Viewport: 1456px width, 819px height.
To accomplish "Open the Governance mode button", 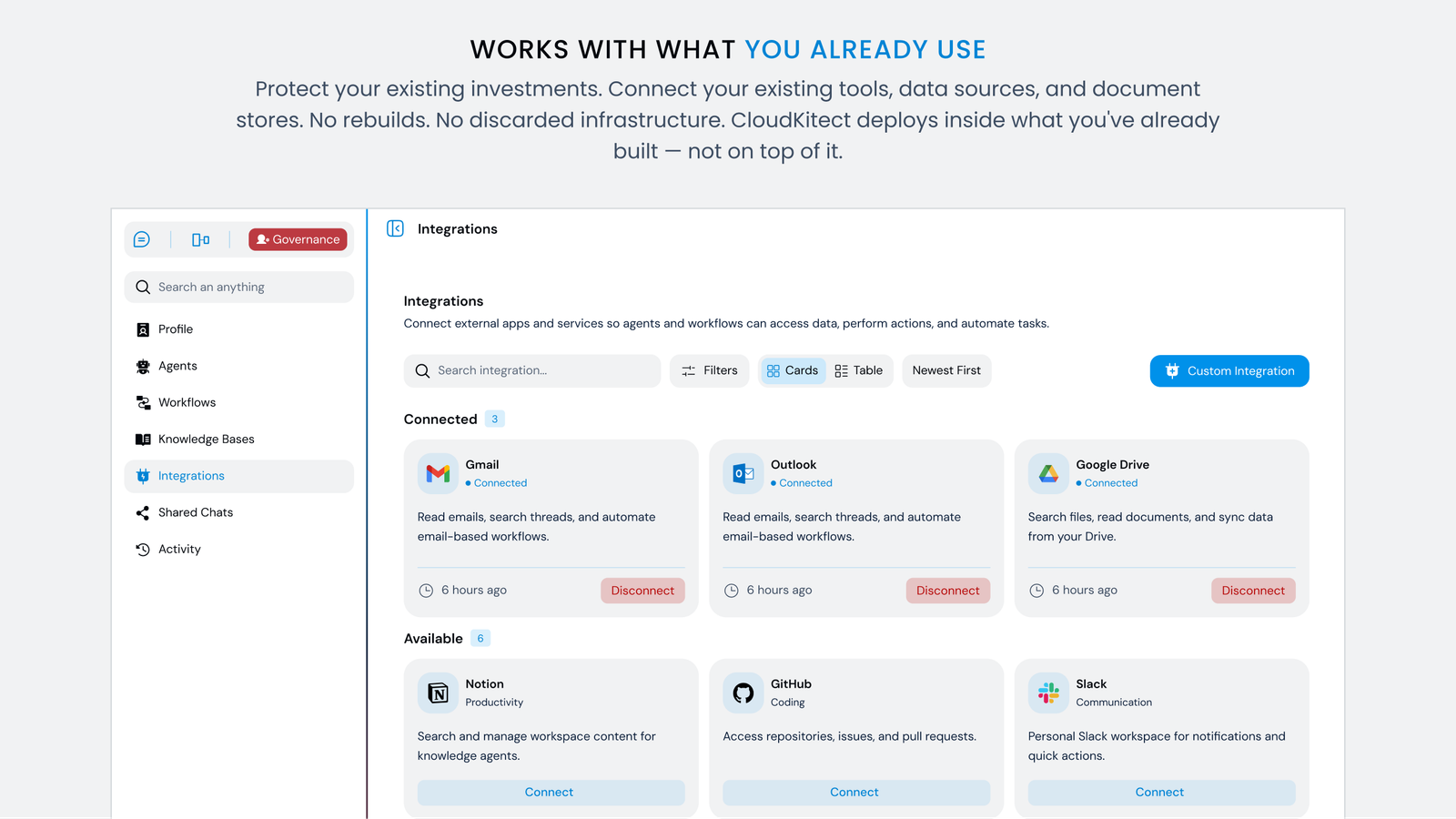I will (x=298, y=239).
